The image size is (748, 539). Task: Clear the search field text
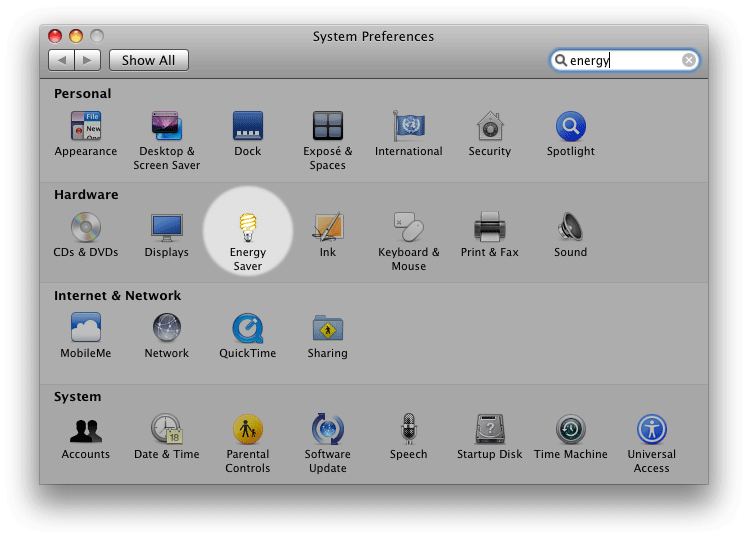coord(688,60)
